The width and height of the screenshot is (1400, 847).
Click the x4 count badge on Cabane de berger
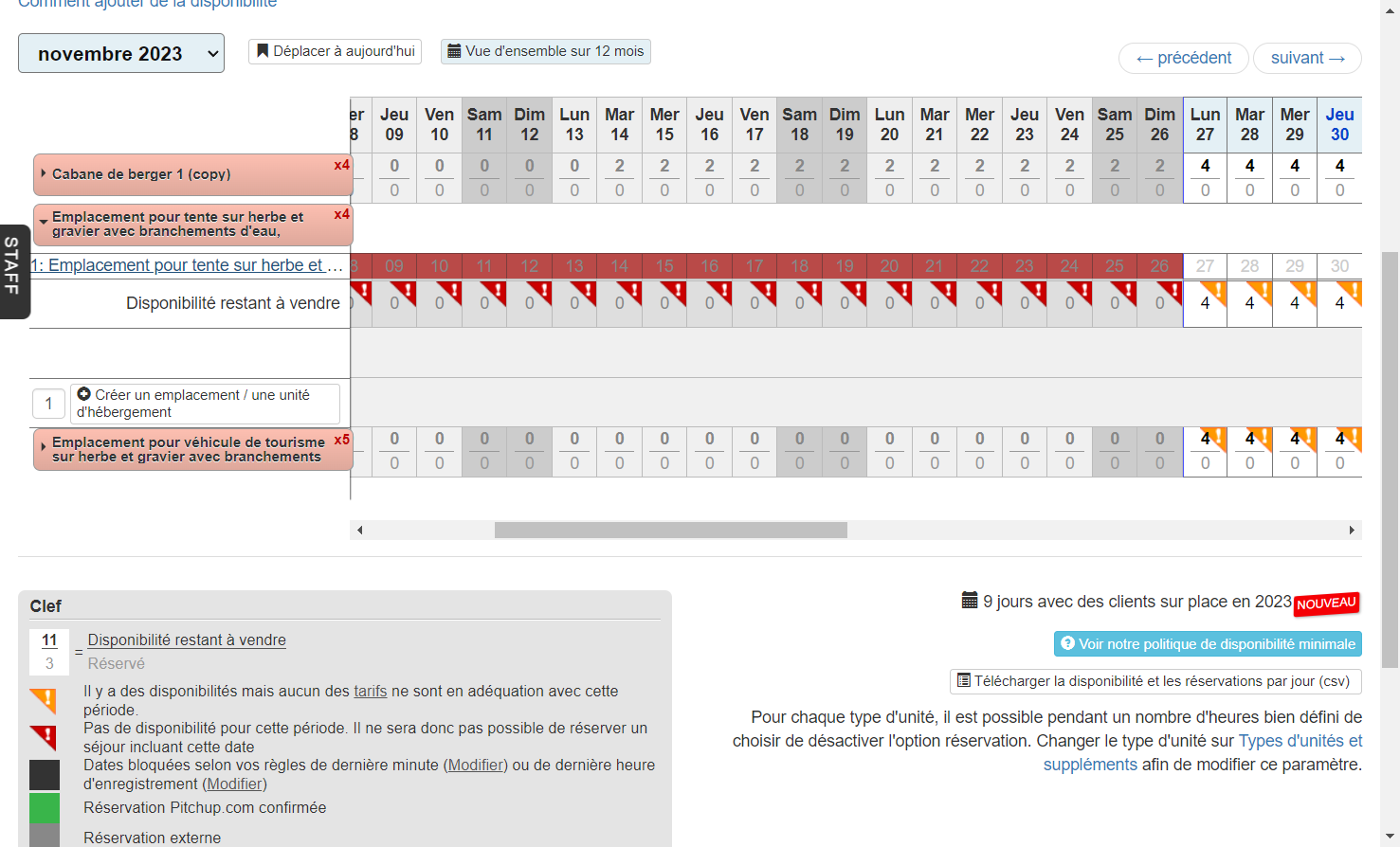click(x=341, y=165)
